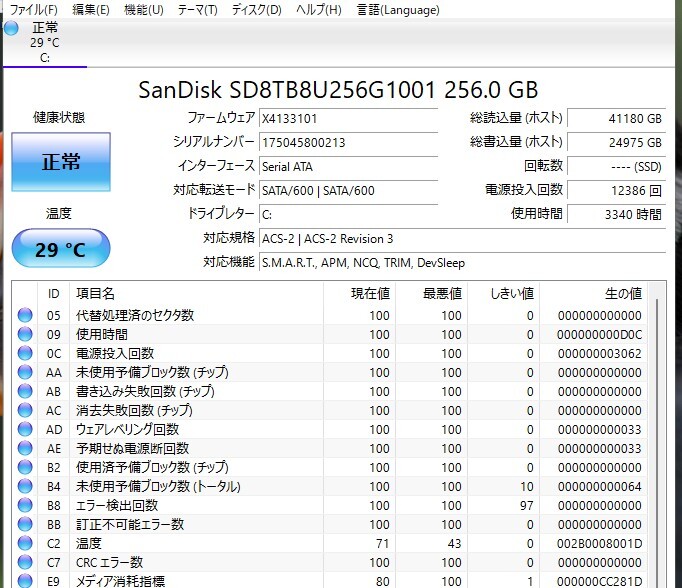Image resolution: width=682 pixels, height=588 pixels.
Task: Click status circle of row B2
Action: tap(25, 467)
